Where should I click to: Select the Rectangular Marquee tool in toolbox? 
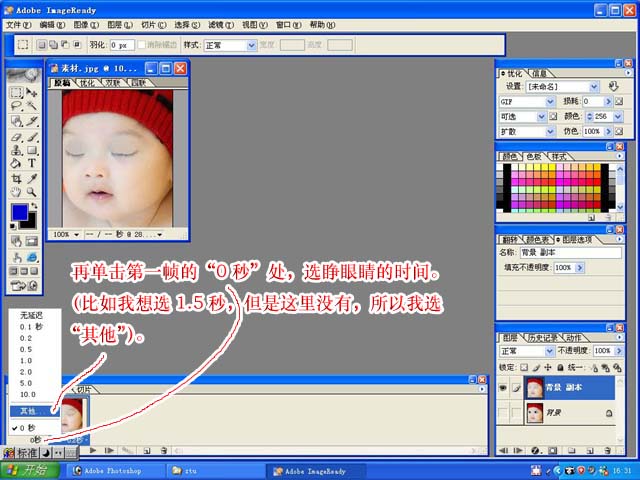(16, 92)
